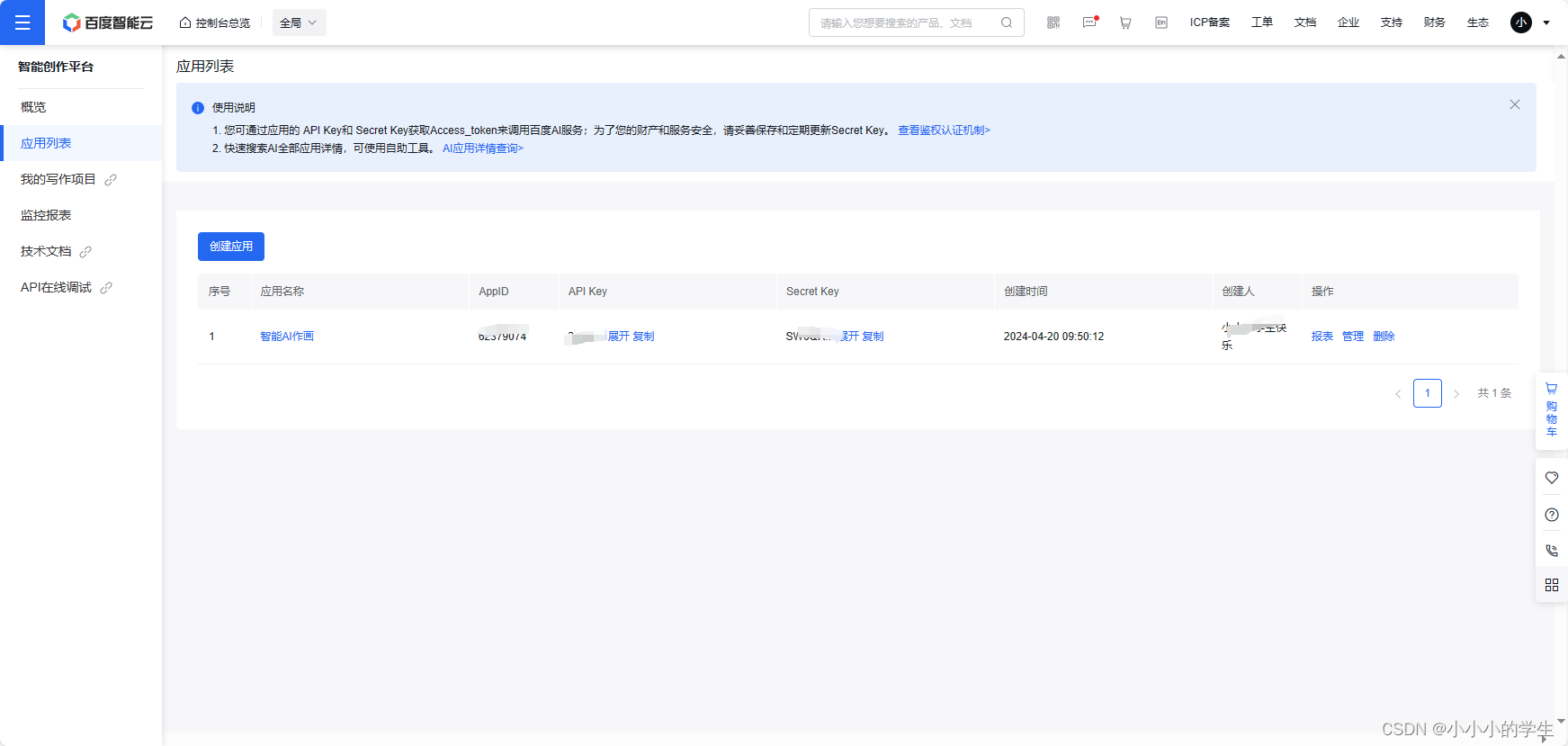Click the floating phone contact icon

tap(1552, 550)
